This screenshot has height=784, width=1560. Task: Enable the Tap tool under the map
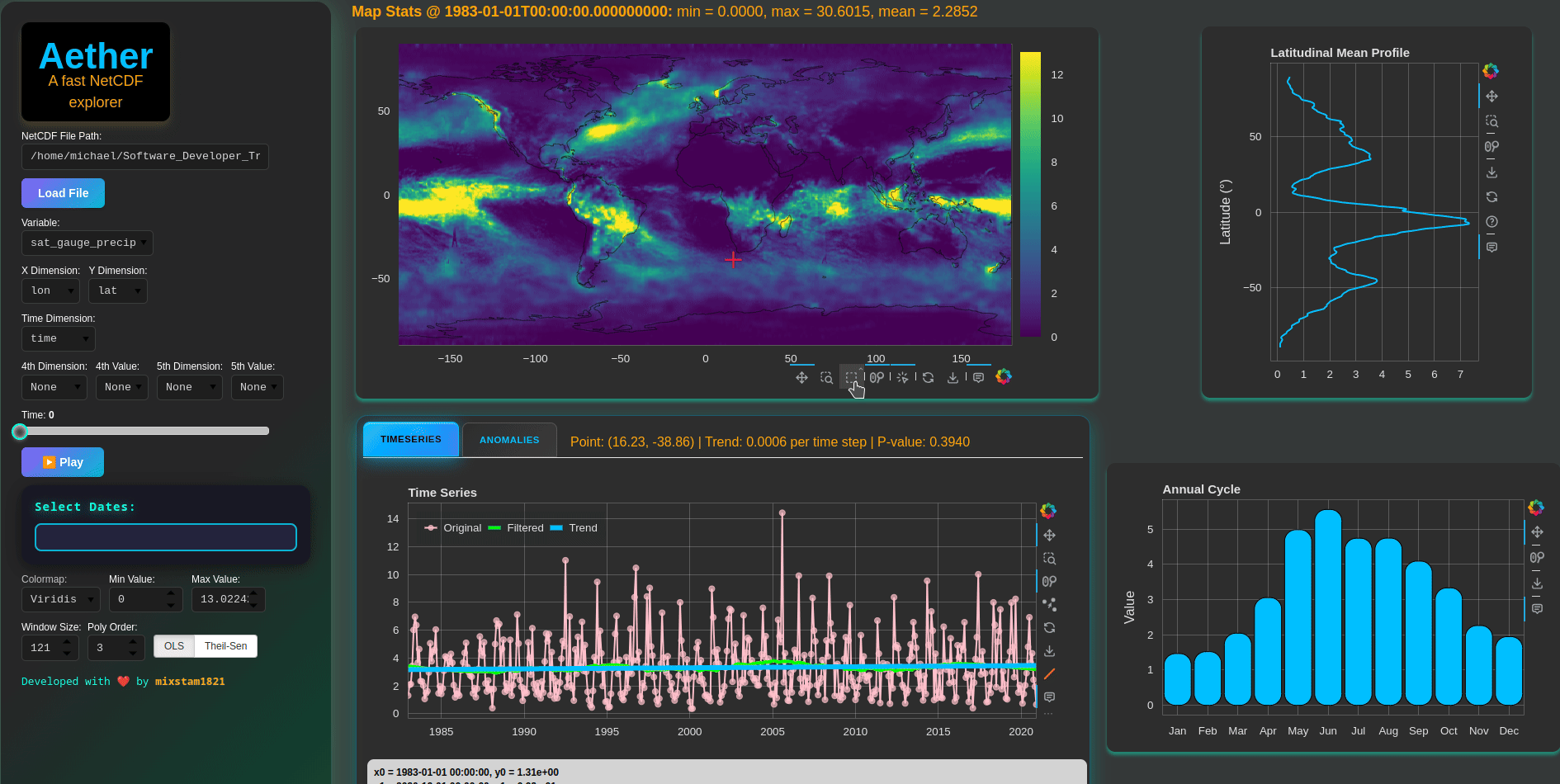point(902,377)
